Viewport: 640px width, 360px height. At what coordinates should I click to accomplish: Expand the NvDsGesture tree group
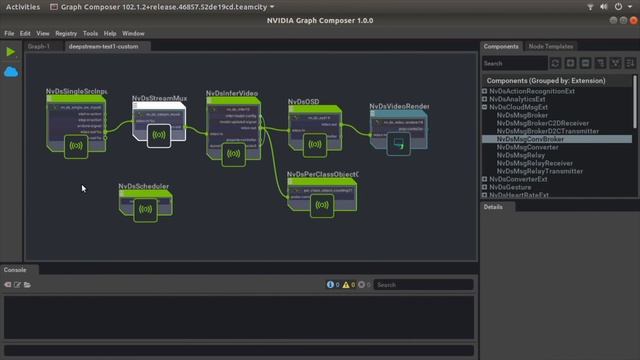484,187
